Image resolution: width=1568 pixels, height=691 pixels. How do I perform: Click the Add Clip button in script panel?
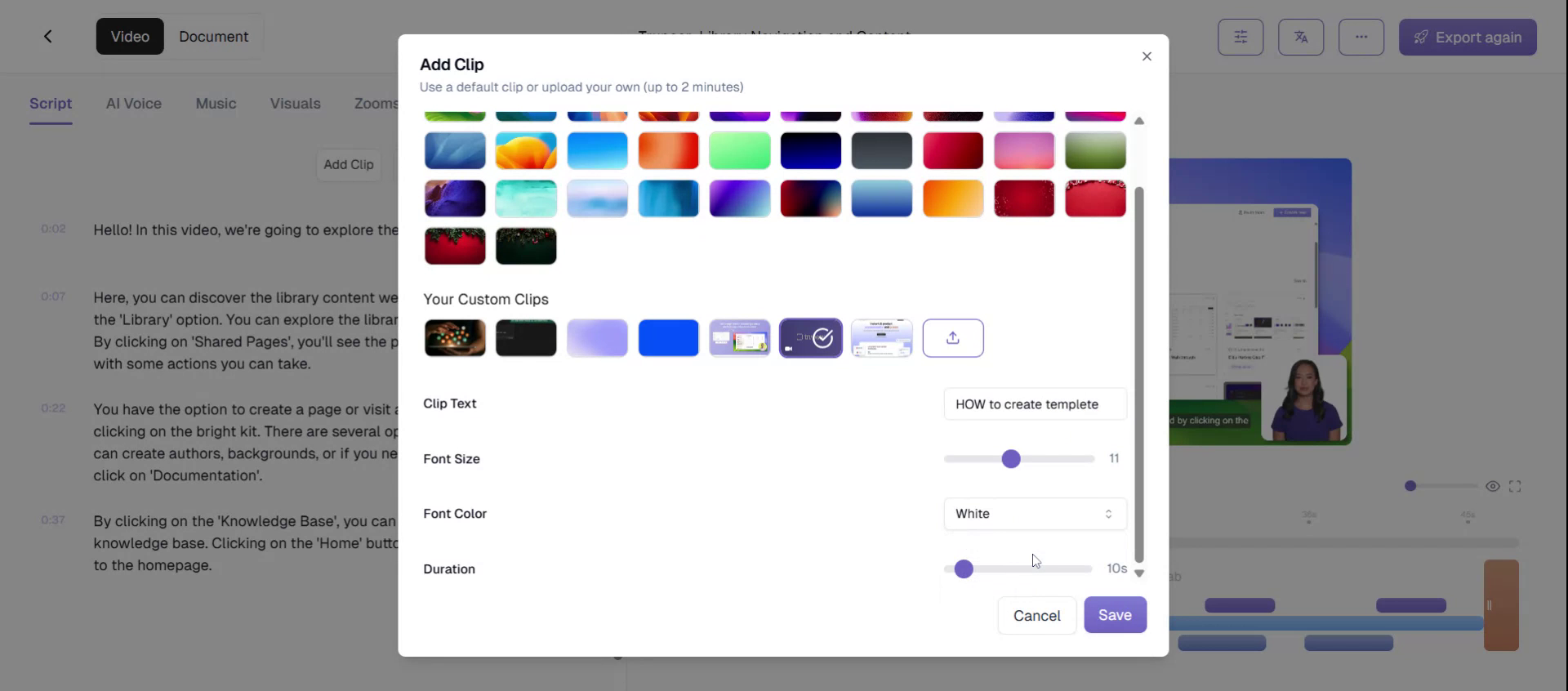[x=349, y=164]
